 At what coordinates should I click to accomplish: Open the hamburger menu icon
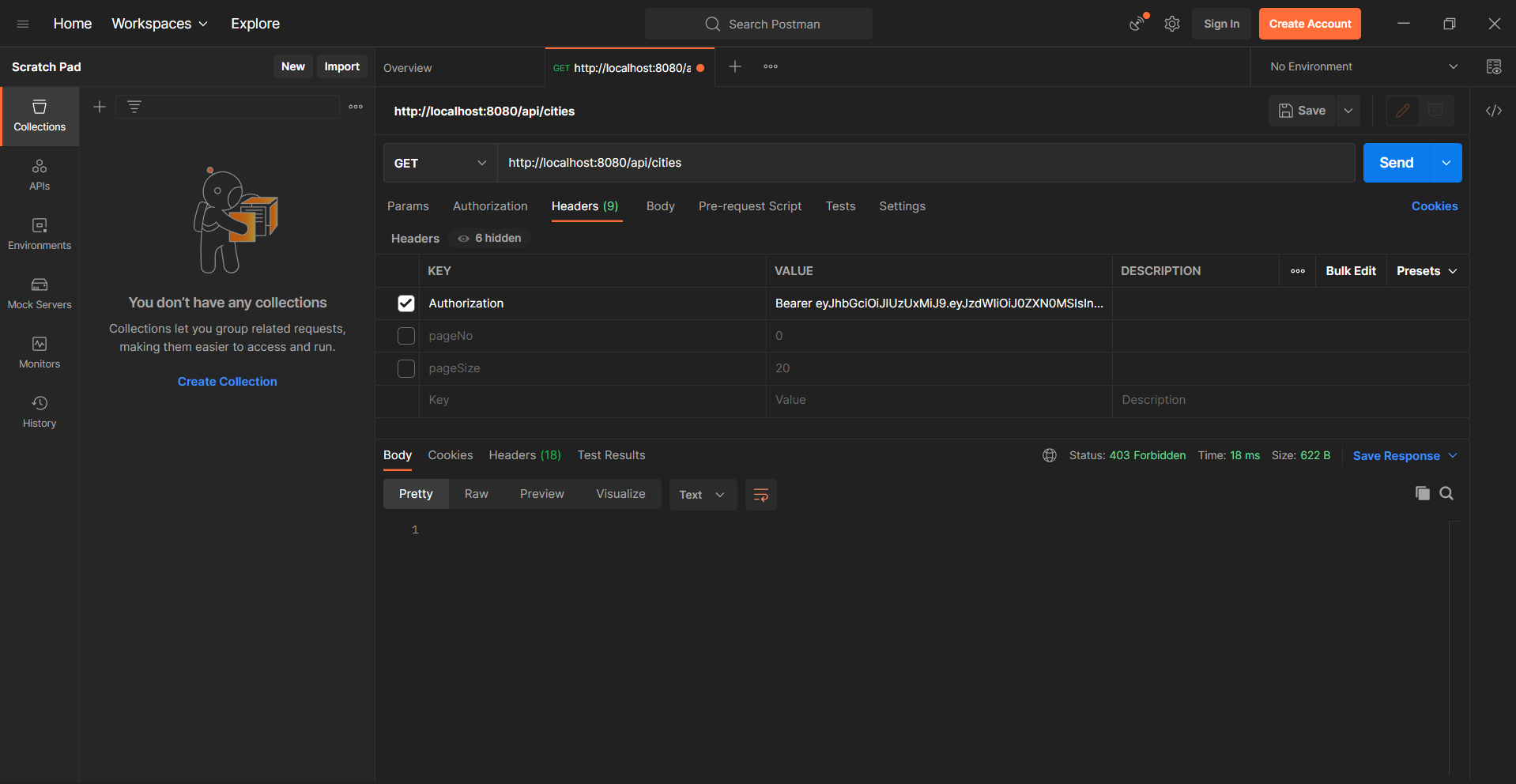coord(23,24)
